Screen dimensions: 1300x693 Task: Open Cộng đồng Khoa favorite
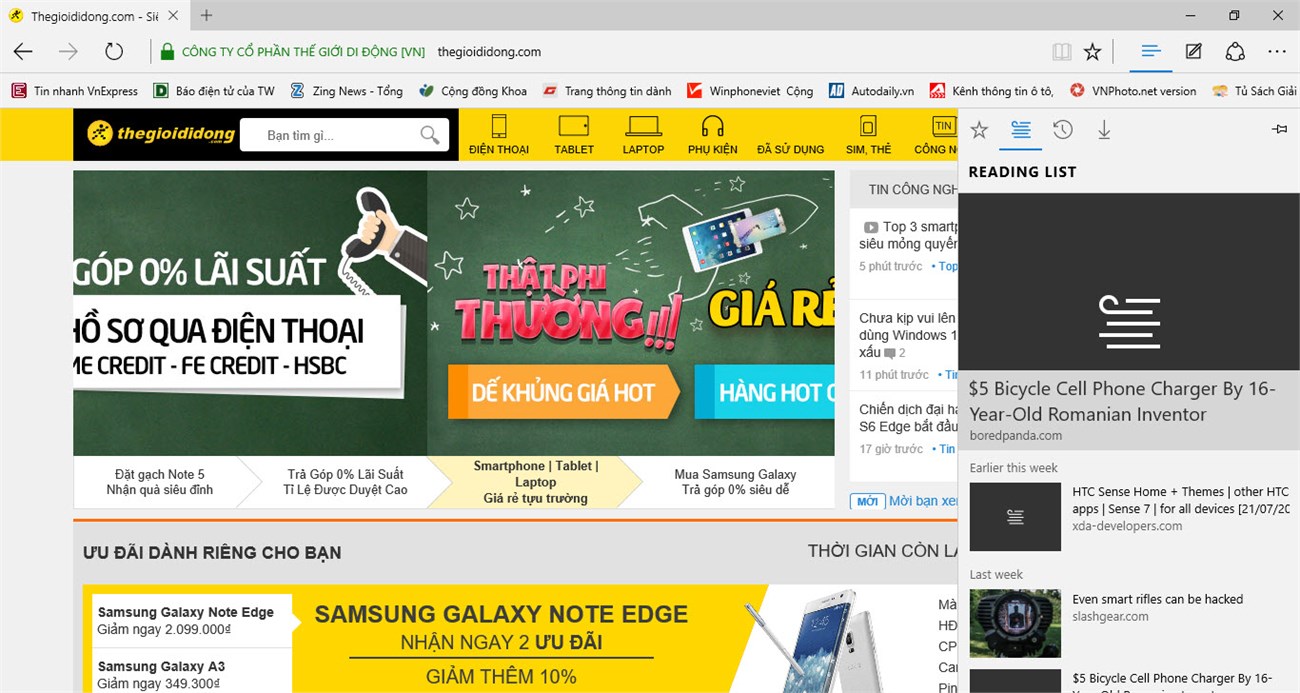[473, 91]
